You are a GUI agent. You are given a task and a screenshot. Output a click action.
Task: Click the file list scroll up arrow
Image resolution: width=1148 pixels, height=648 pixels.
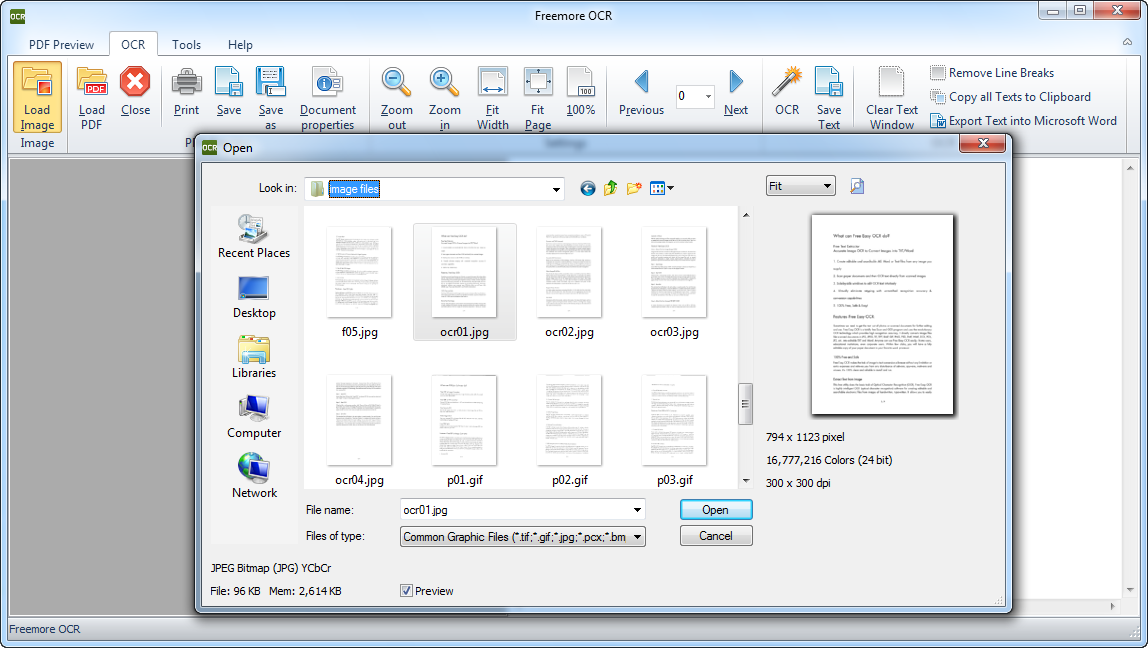(746, 215)
